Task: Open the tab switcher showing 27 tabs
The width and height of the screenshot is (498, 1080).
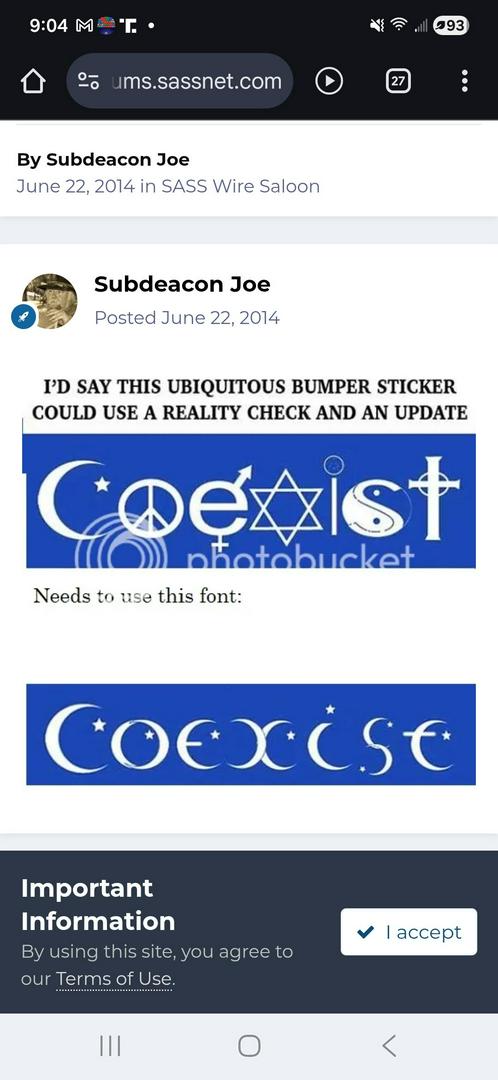Action: 397,81
